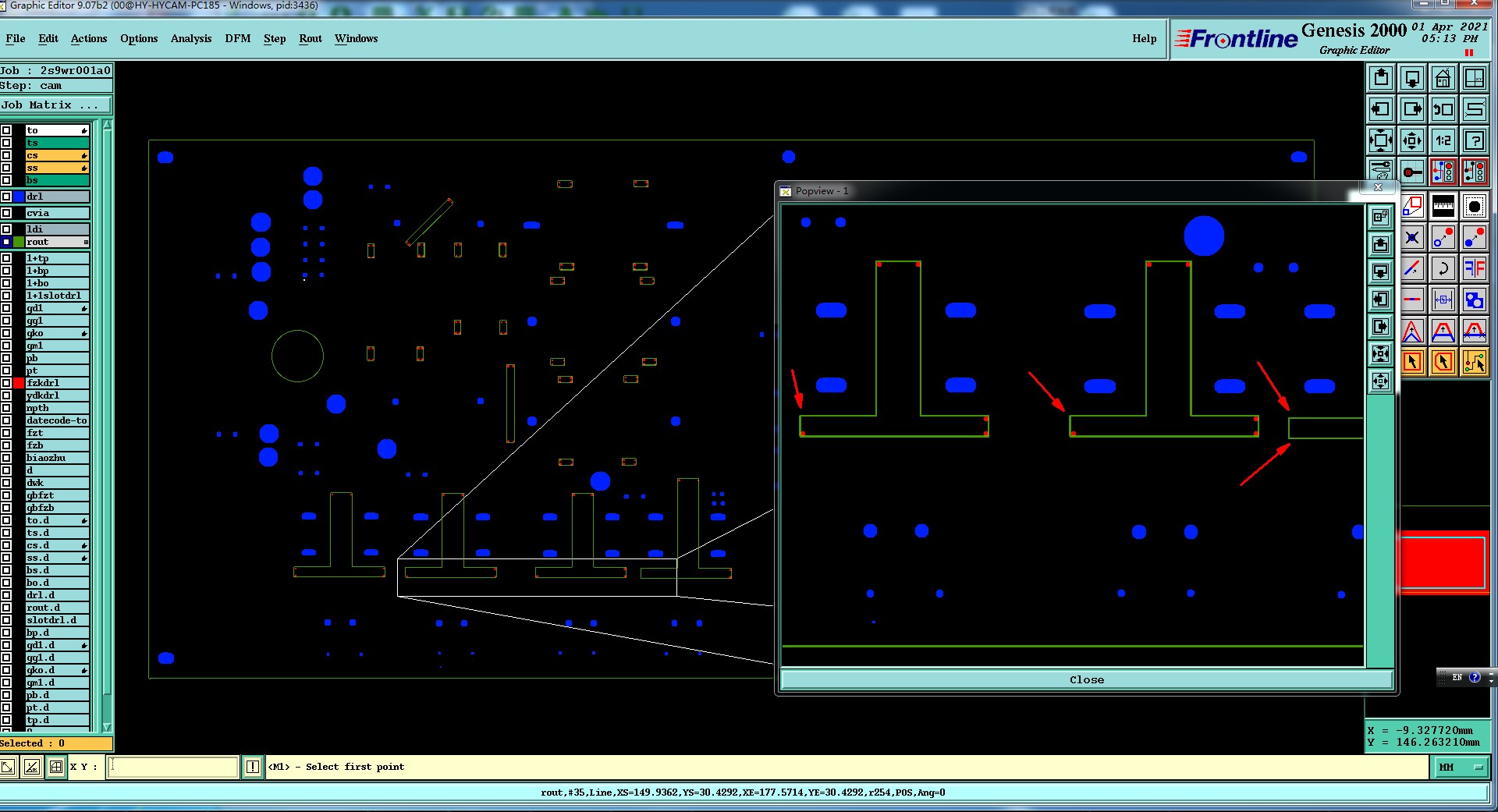Click the layer list scroll down arrow
1498x812 pixels.
click(107, 727)
